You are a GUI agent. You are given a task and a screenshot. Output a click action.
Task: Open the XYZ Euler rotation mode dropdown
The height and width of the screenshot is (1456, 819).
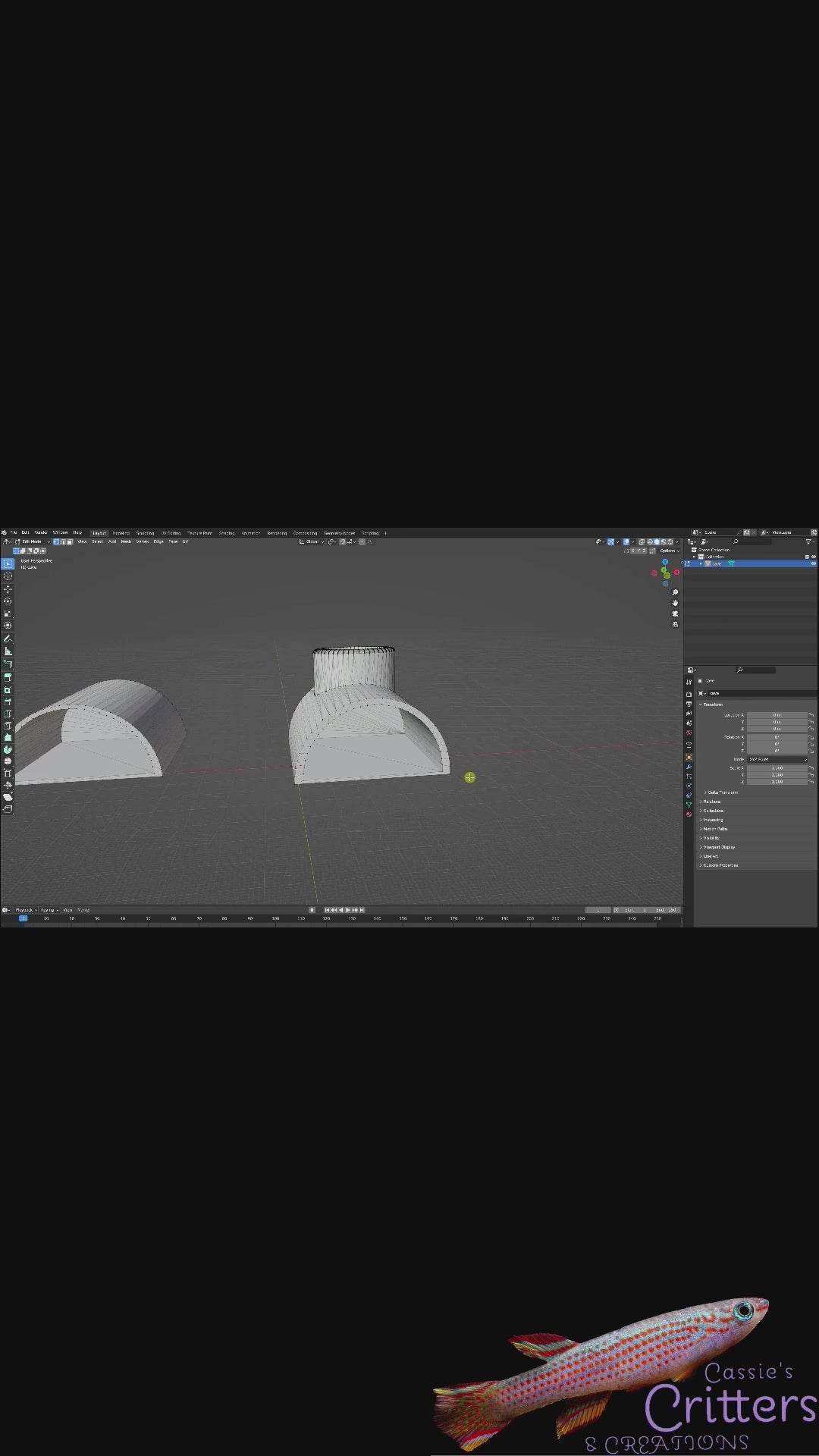[x=777, y=759]
